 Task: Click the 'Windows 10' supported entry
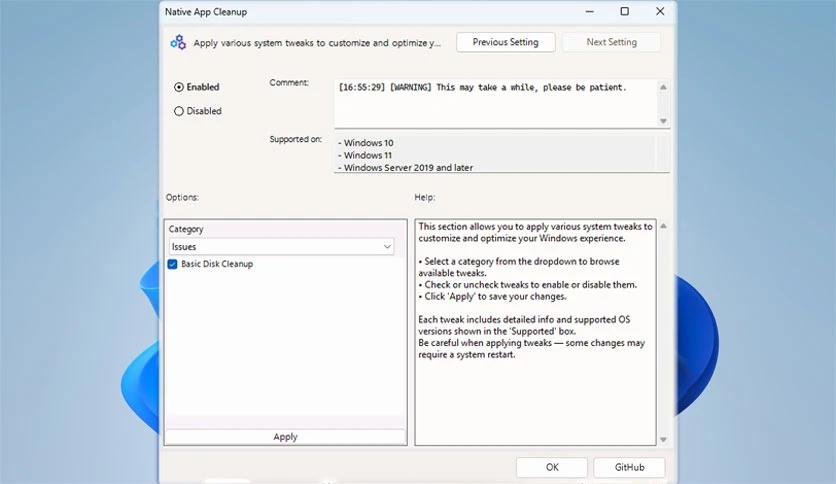366,143
